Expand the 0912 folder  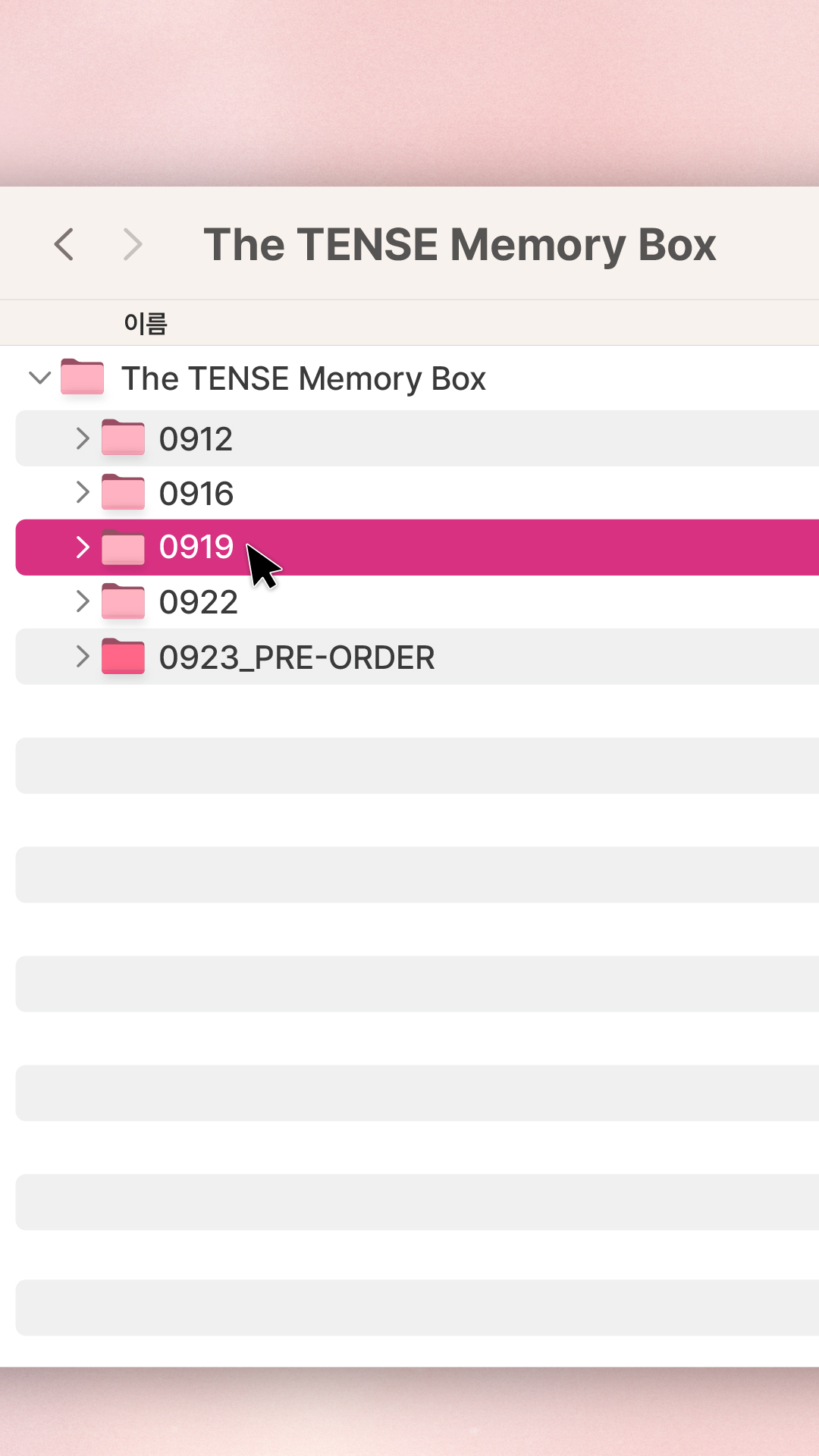83,438
